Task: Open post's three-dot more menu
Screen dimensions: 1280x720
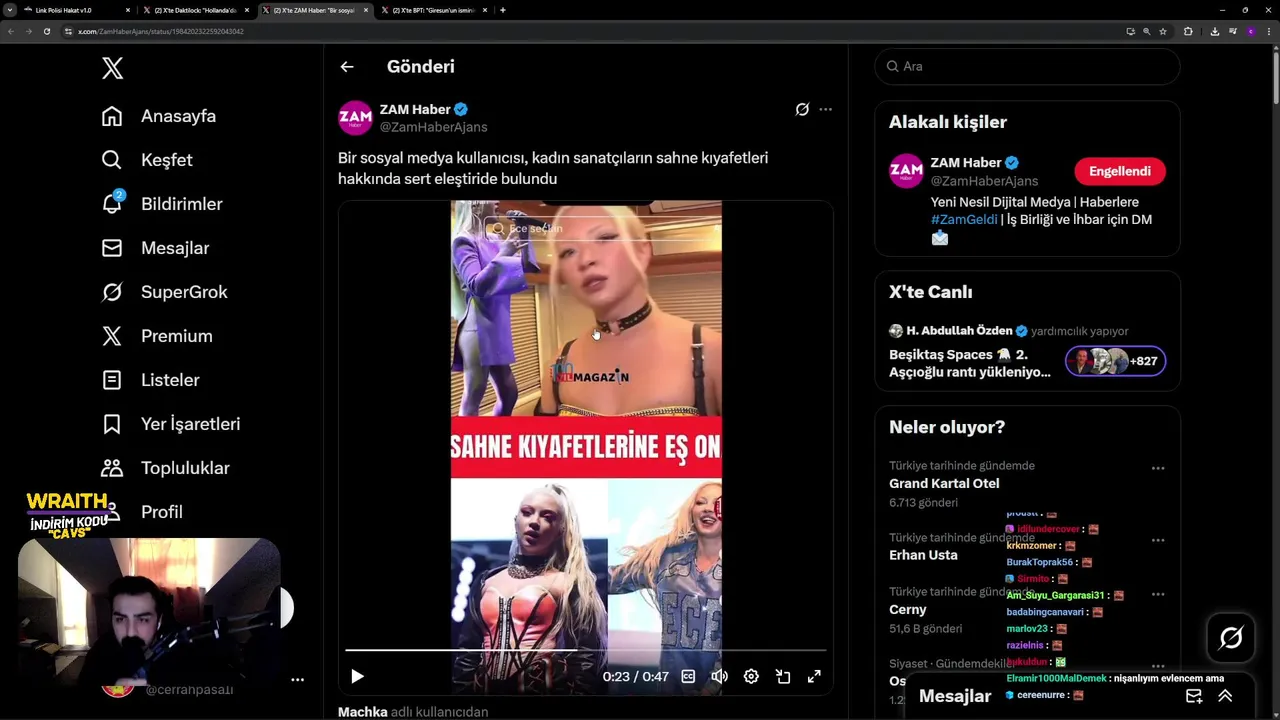Action: pos(825,109)
